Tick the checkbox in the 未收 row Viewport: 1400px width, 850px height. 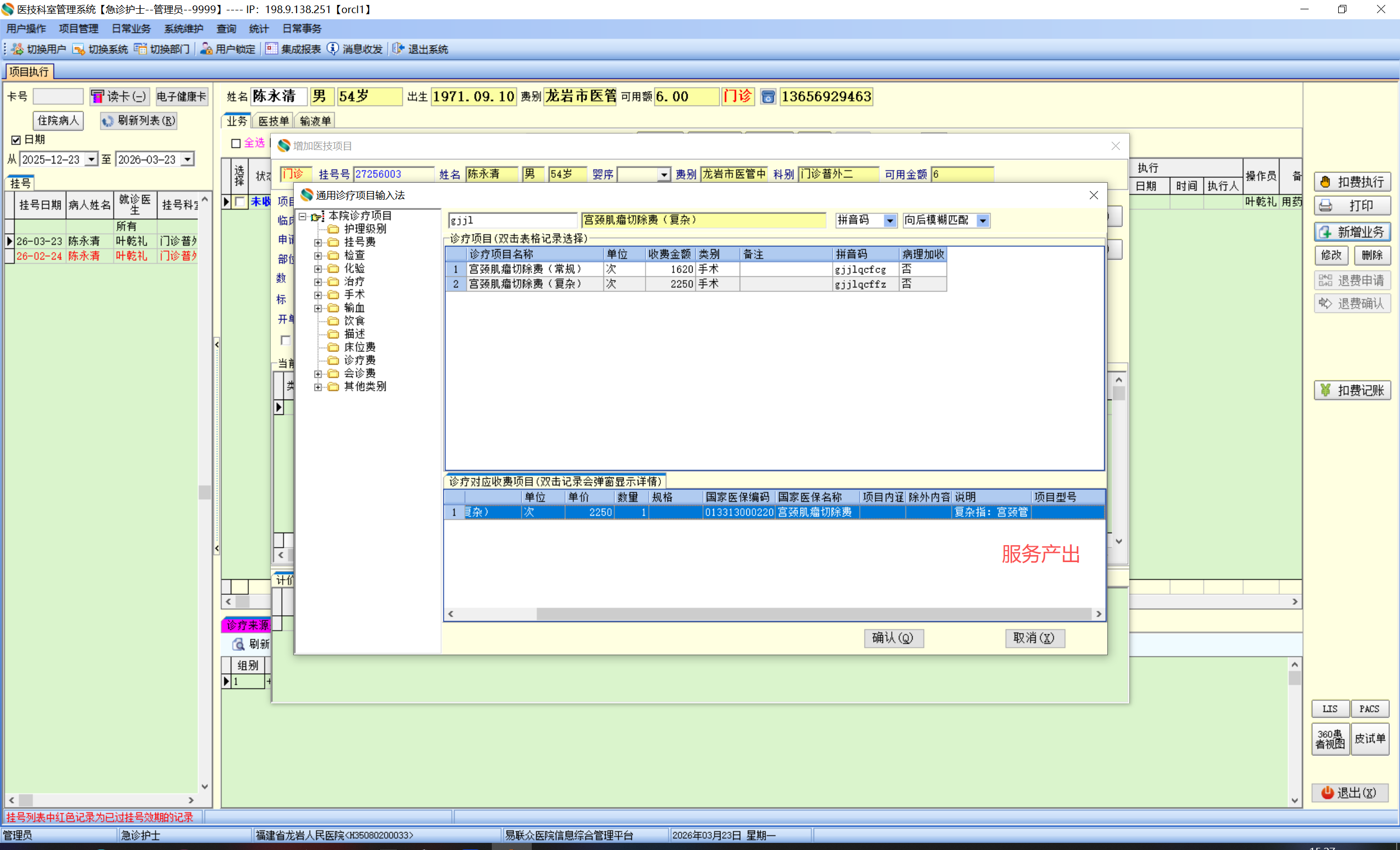click(240, 201)
